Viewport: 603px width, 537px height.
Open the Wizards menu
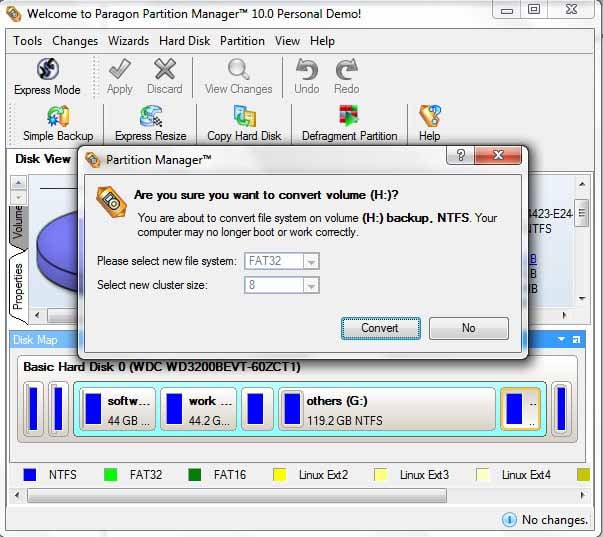(x=128, y=41)
